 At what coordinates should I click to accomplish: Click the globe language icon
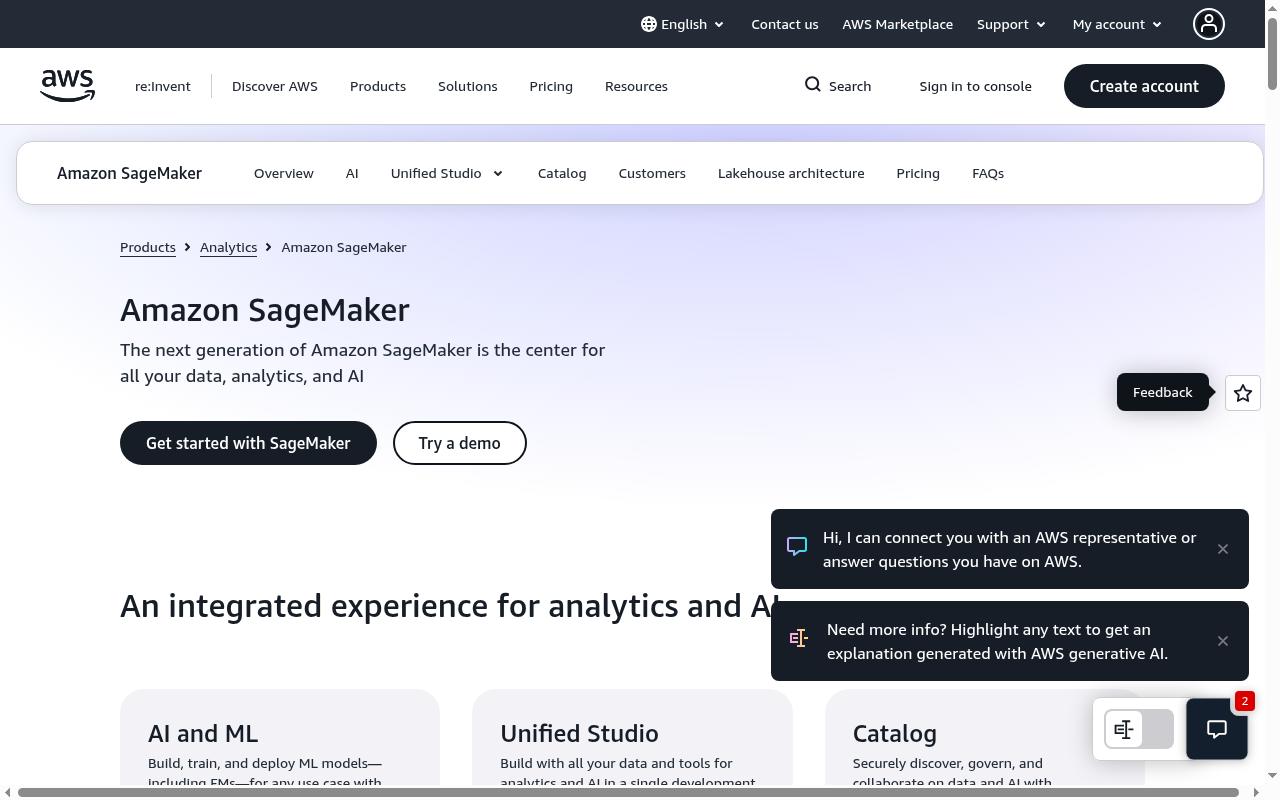(x=649, y=24)
